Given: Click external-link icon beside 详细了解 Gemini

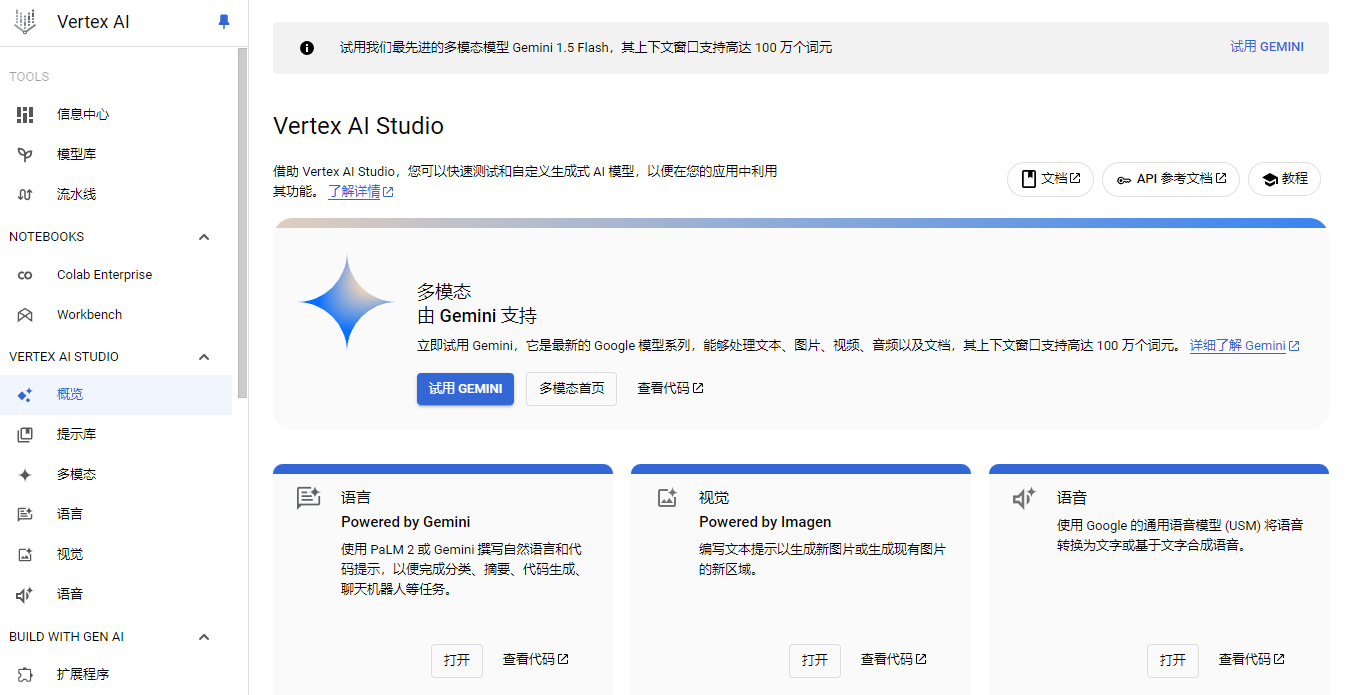Looking at the screenshot, I should [x=1294, y=346].
